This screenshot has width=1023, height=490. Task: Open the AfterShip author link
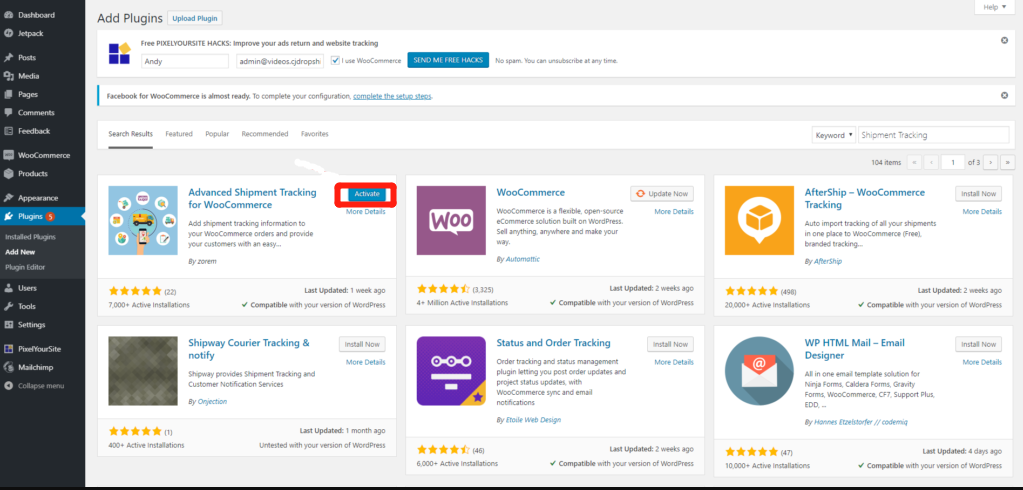click(x=828, y=261)
